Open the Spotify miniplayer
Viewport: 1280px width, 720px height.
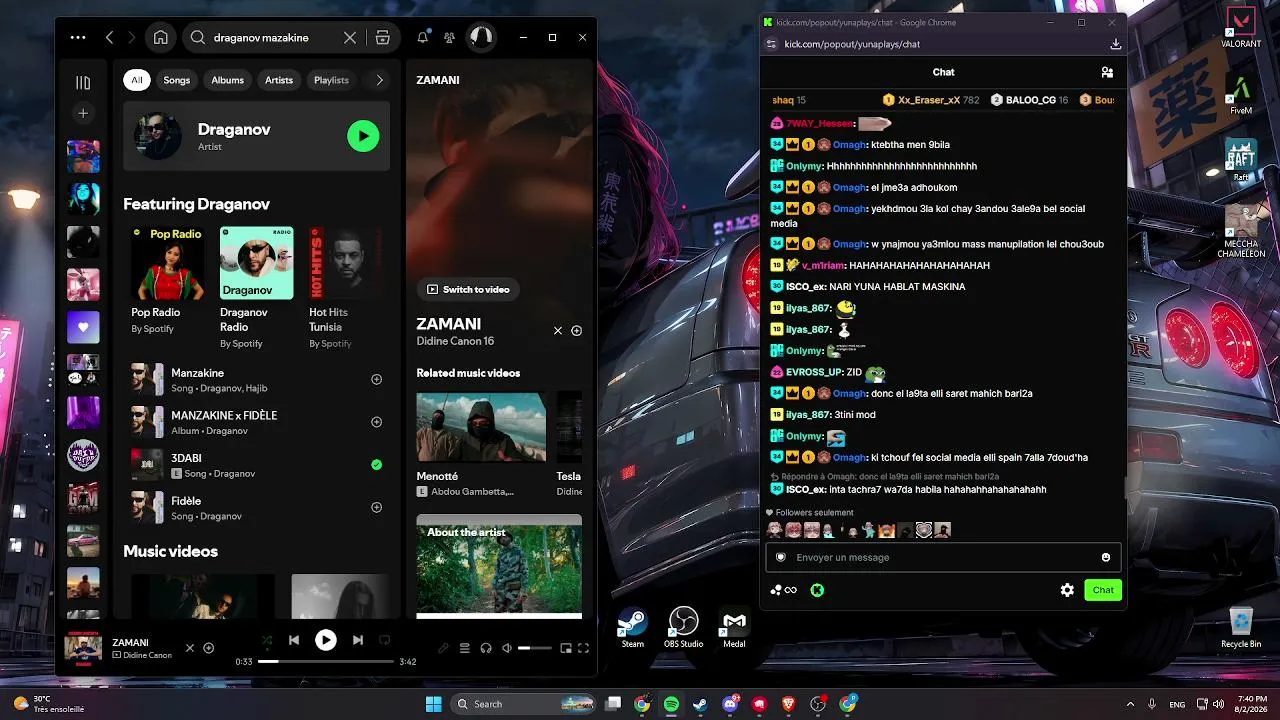(565, 648)
